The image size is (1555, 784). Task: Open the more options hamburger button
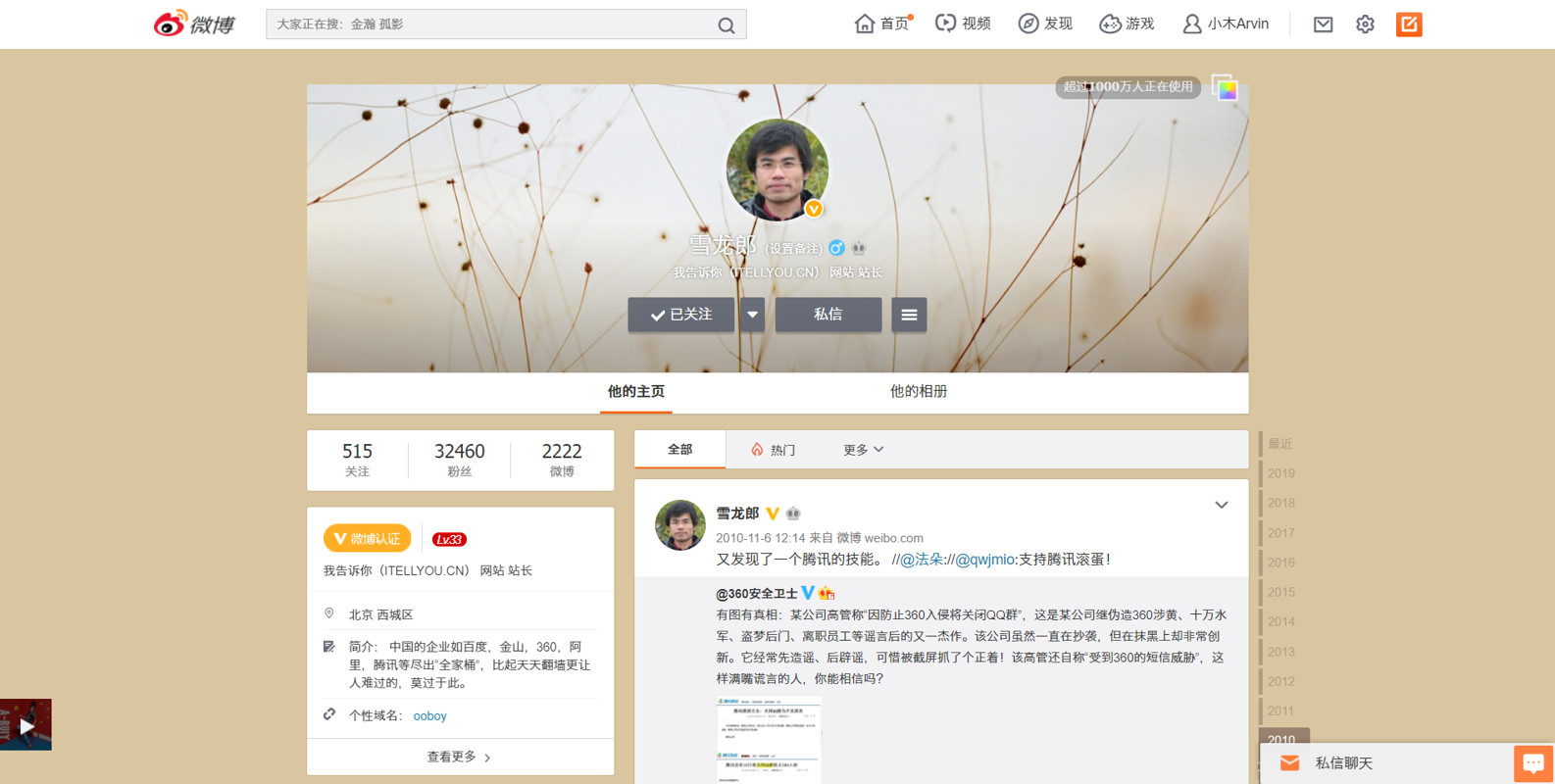(x=909, y=315)
